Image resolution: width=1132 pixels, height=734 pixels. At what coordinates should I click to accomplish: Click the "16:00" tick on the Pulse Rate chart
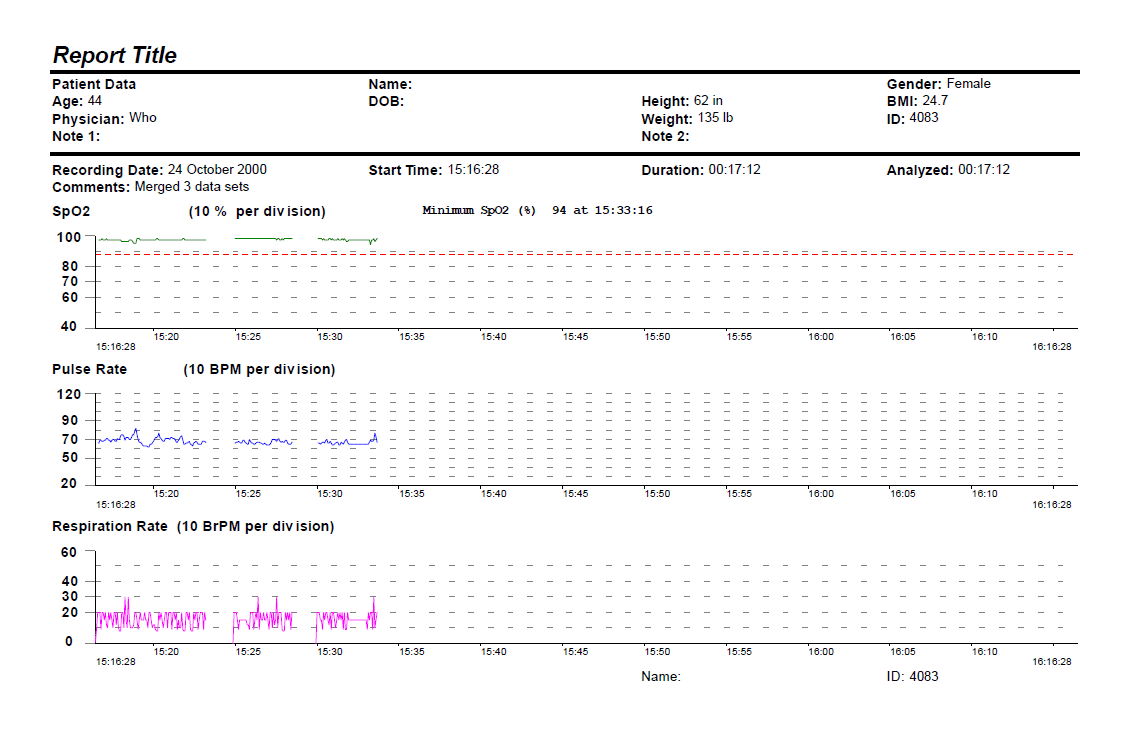(x=821, y=494)
